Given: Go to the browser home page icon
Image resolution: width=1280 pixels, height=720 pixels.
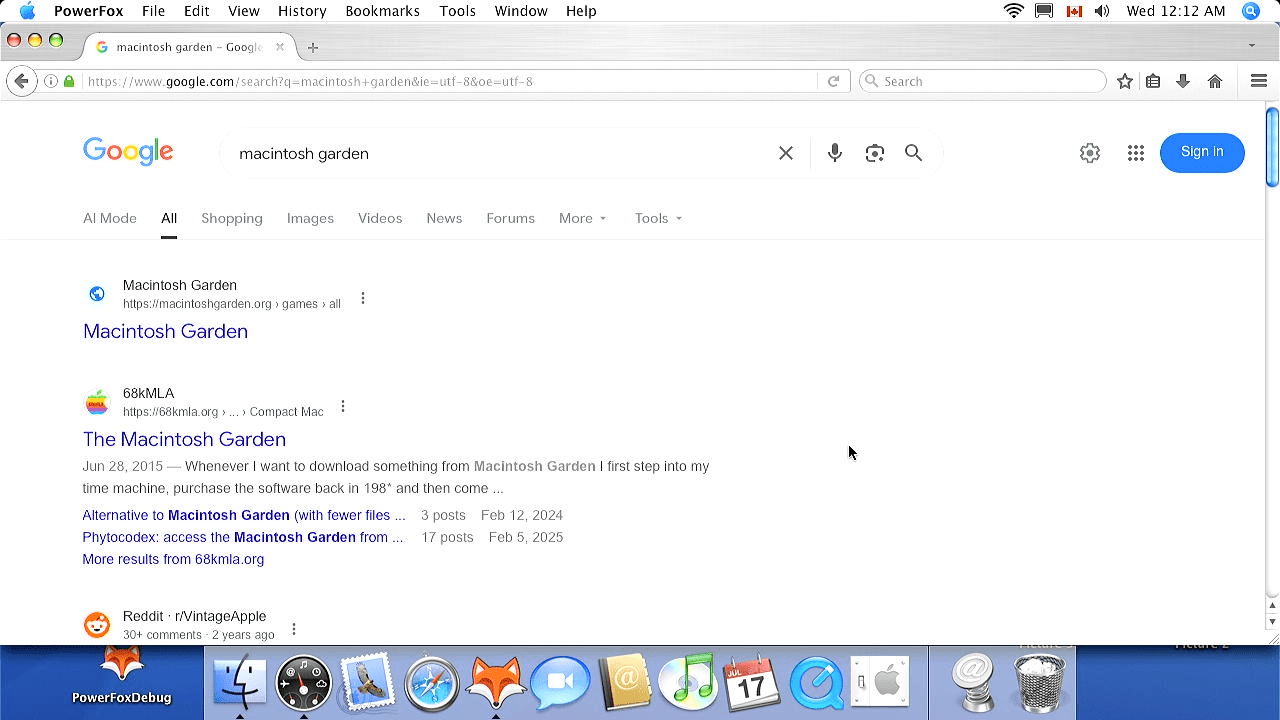Looking at the screenshot, I should click(1215, 81).
